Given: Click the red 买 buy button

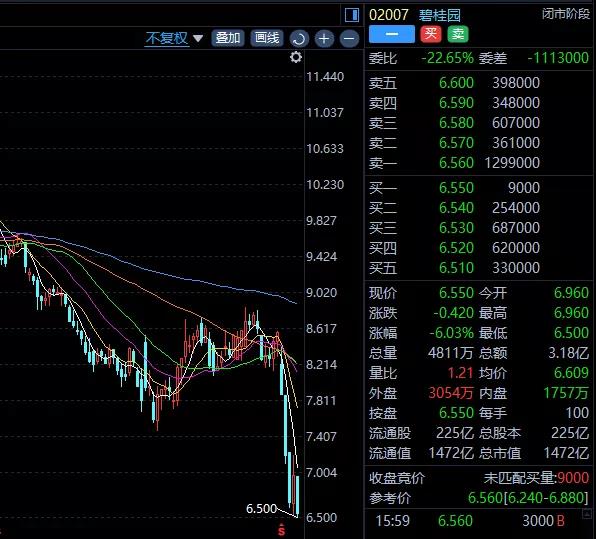Looking at the screenshot, I should [x=431, y=34].
